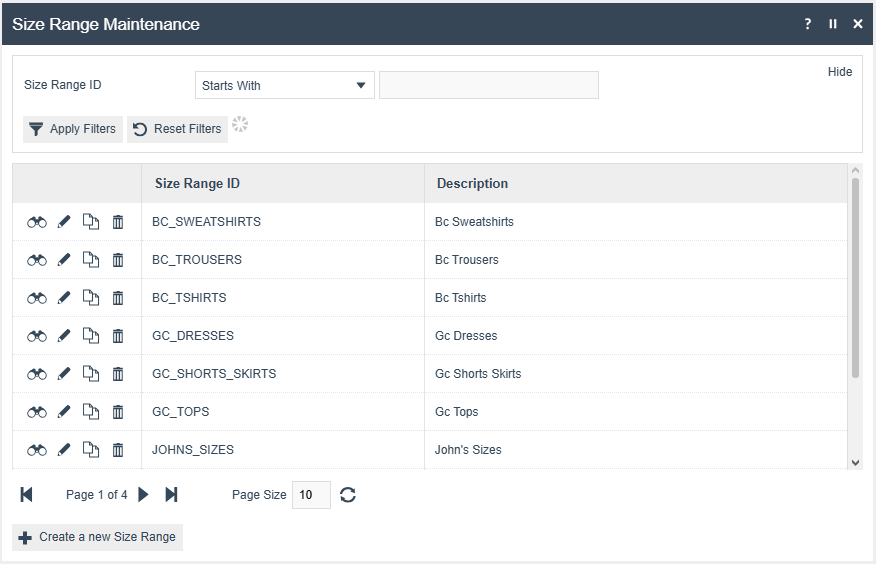Edit the GC_SHORTS_SKIRTS size range
The image size is (876, 564).
click(64, 374)
